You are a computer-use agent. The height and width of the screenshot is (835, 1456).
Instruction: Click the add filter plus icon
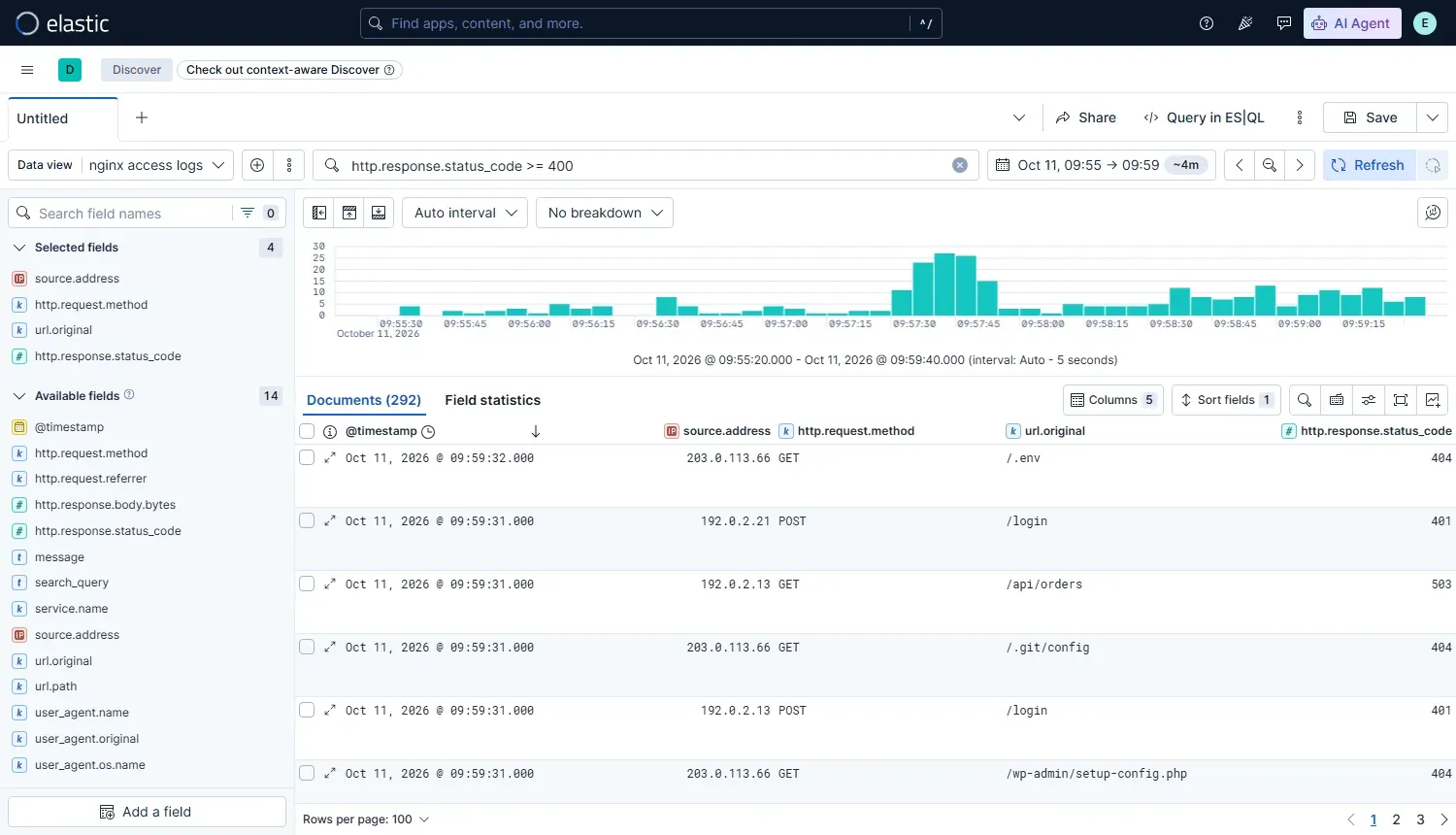(257, 165)
